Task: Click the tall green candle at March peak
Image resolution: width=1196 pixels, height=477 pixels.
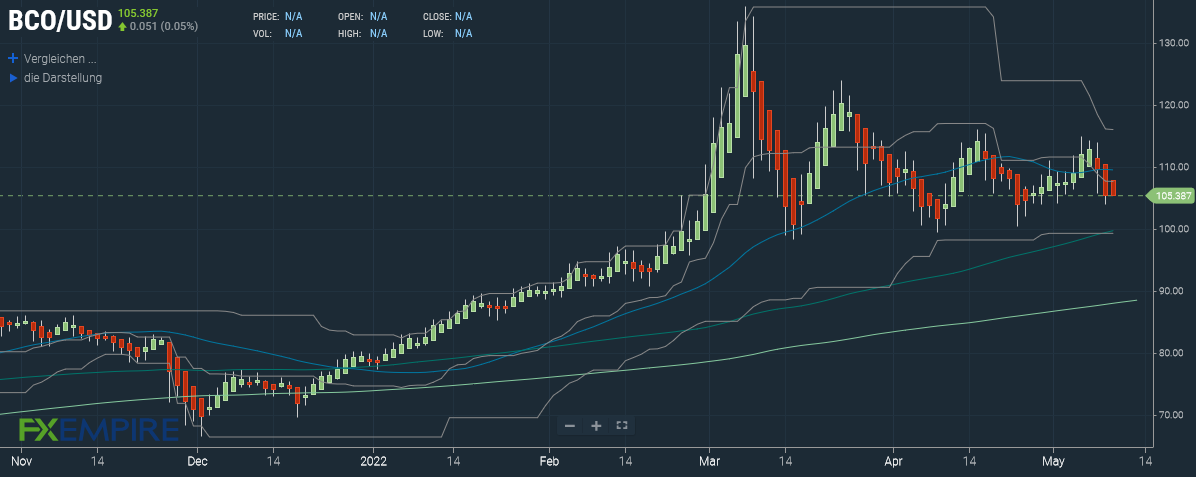Action: 745,70
